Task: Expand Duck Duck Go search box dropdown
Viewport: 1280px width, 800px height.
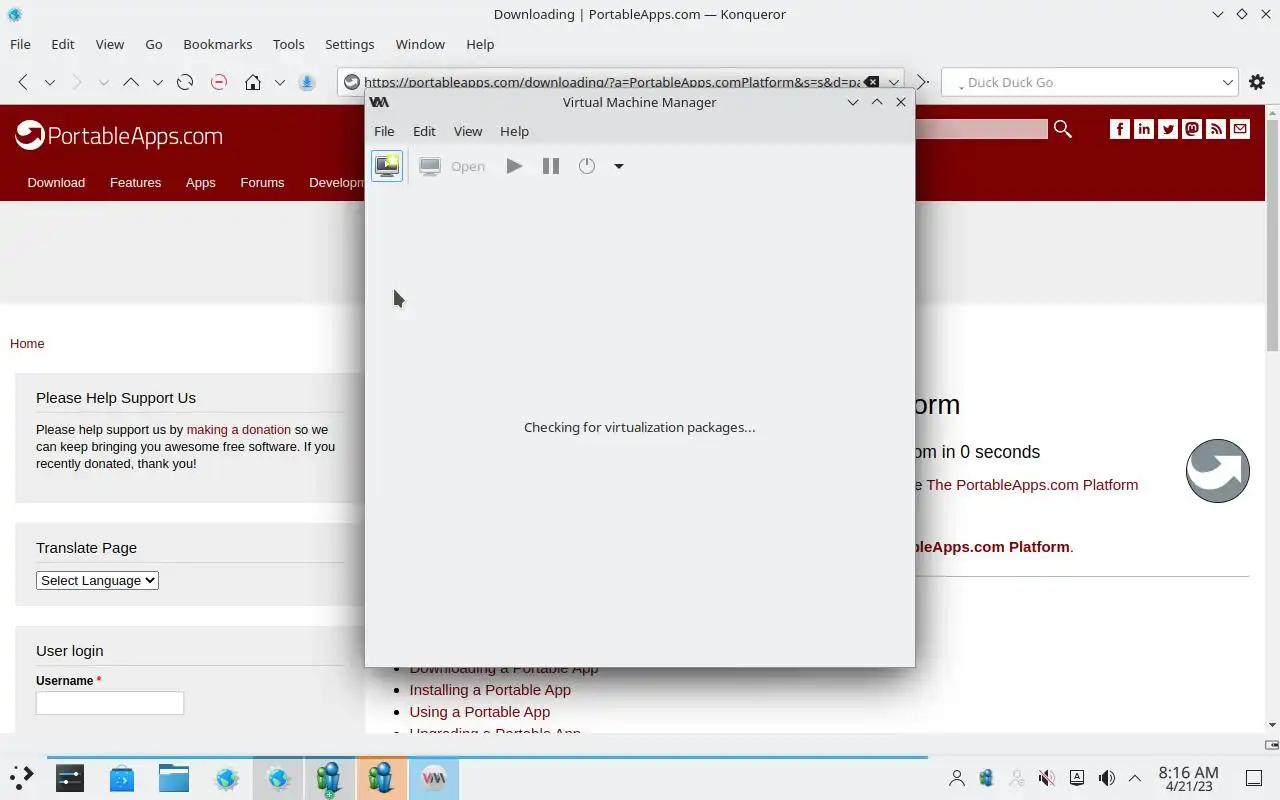Action: point(1228,82)
